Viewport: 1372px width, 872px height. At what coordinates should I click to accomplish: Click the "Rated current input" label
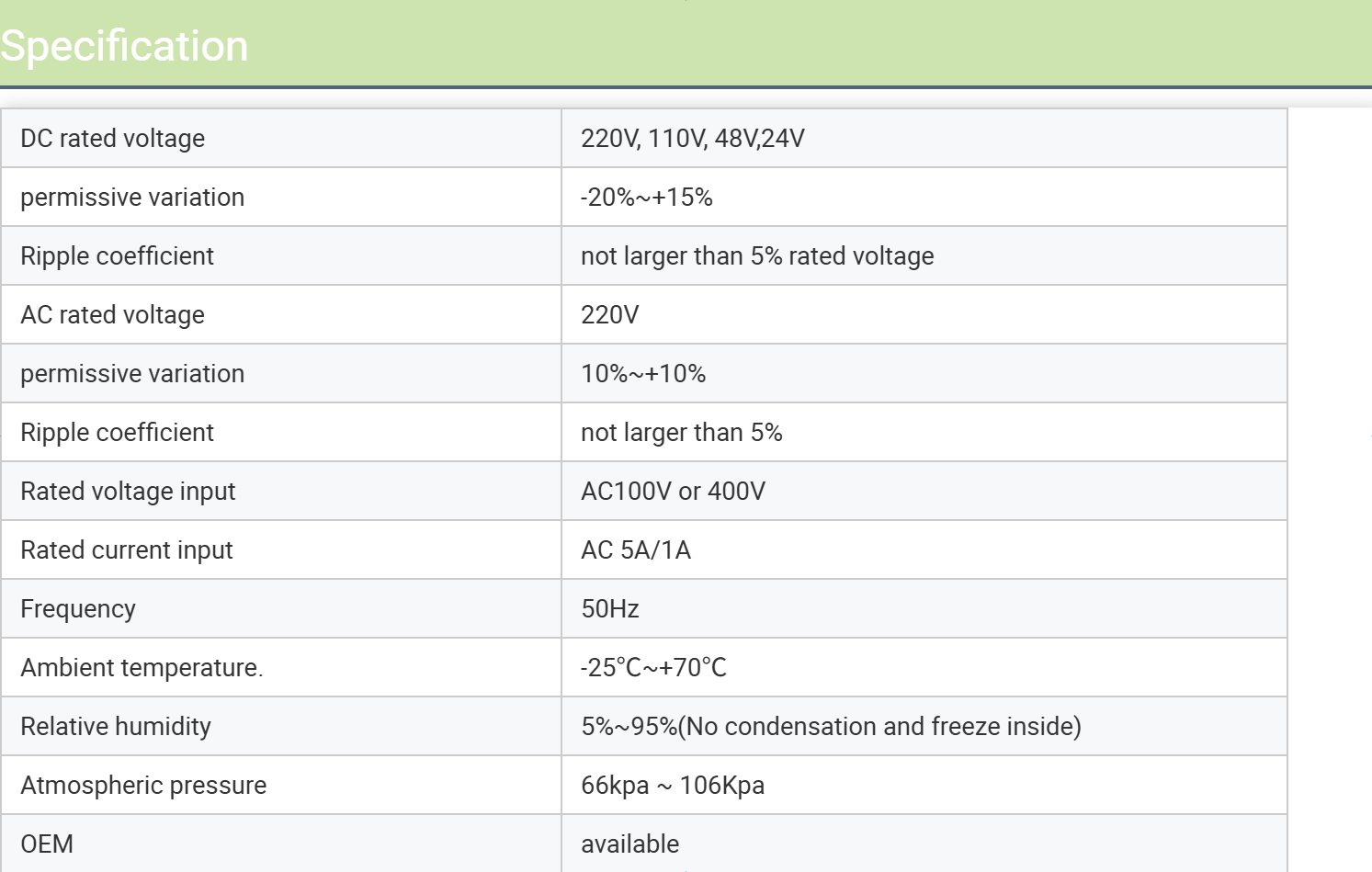click(127, 550)
